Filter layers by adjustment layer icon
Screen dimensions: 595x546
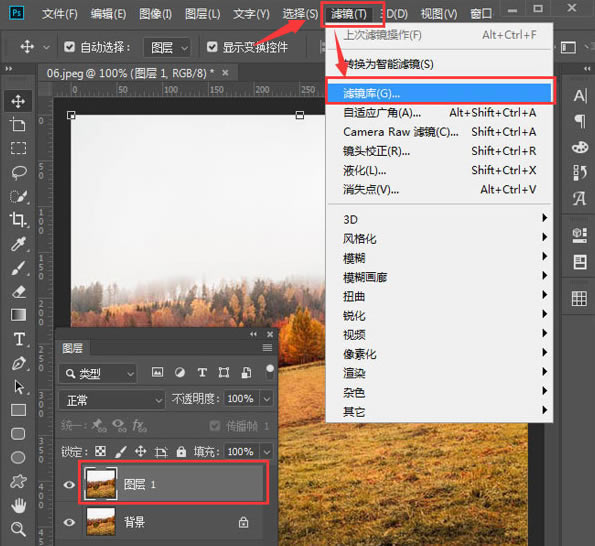coord(180,372)
